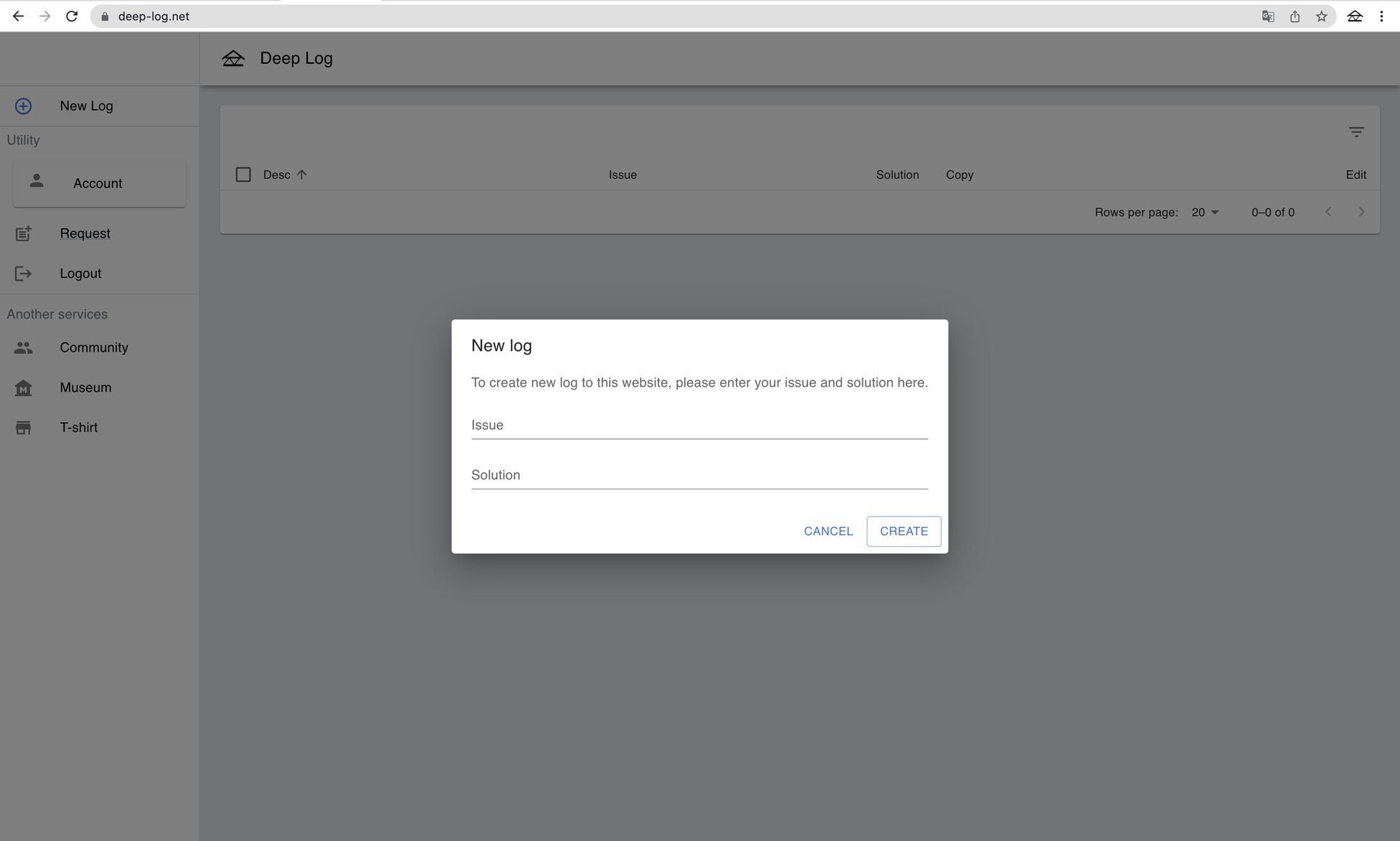Image resolution: width=1400 pixels, height=841 pixels.
Task: Click the Logout arrow icon
Action: 23,273
